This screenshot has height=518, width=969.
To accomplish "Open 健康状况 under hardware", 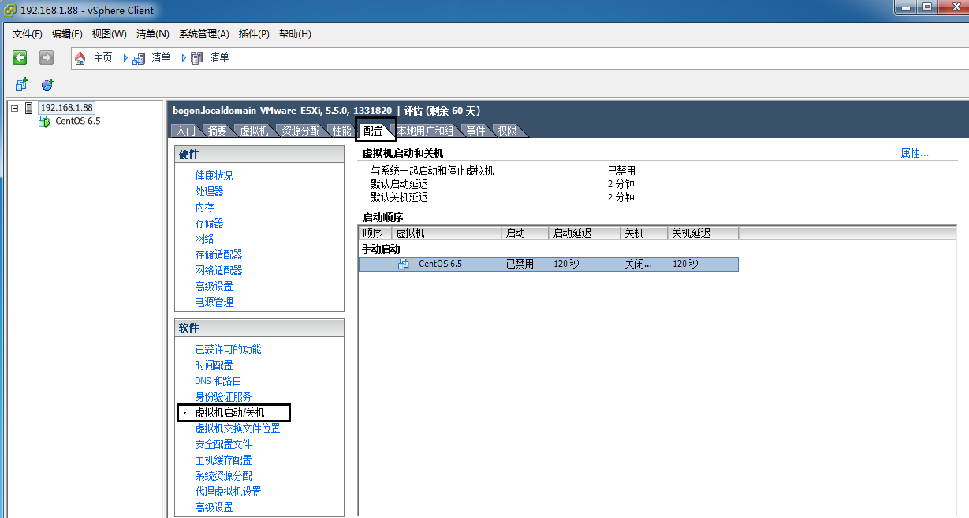I will 214,176.
